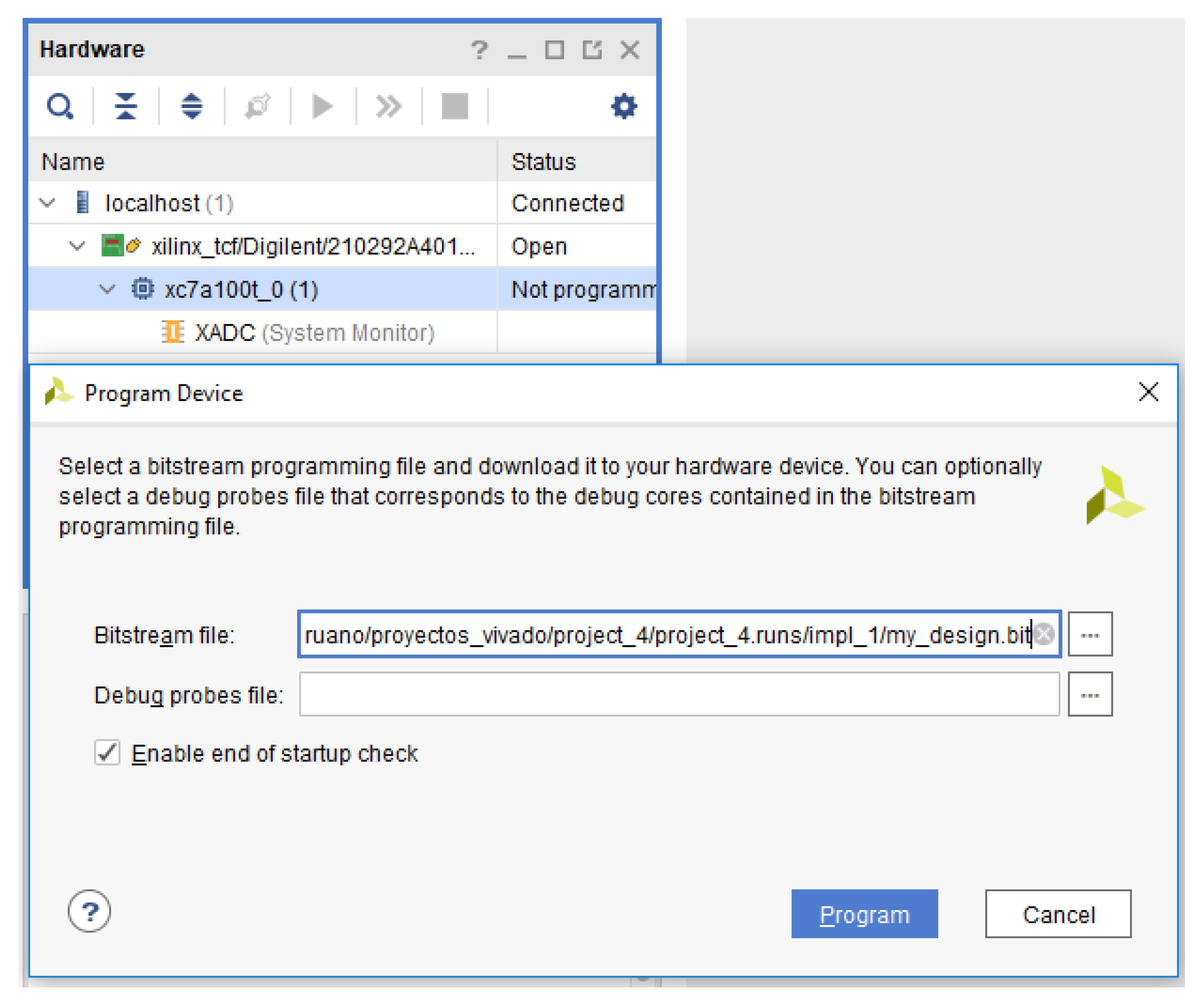Click the Debug probes file input field
This screenshot has height=1008, width=1200.
tap(679, 694)
